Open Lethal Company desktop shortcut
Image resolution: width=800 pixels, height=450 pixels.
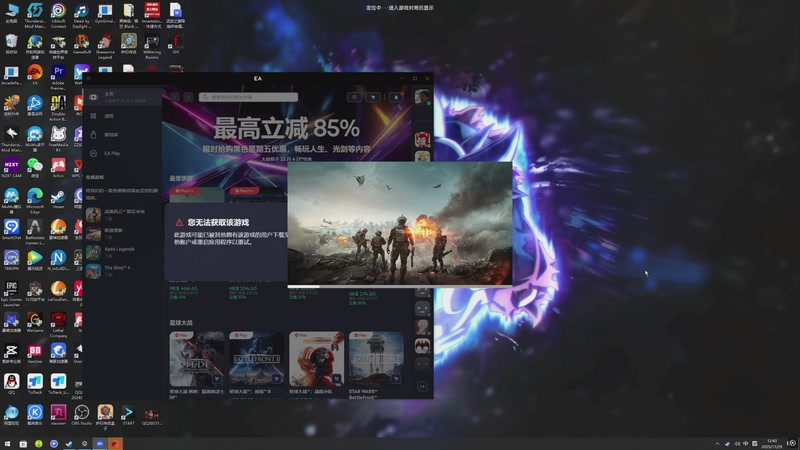(x=58, y=325)
